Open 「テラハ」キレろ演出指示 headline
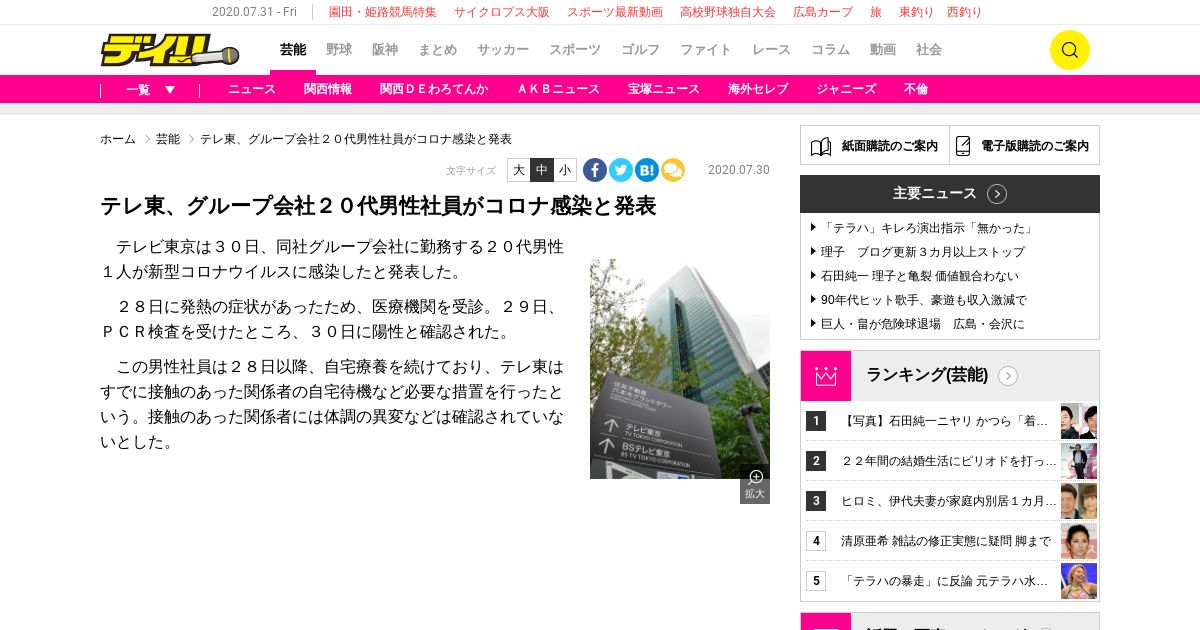 click(928, 228)
